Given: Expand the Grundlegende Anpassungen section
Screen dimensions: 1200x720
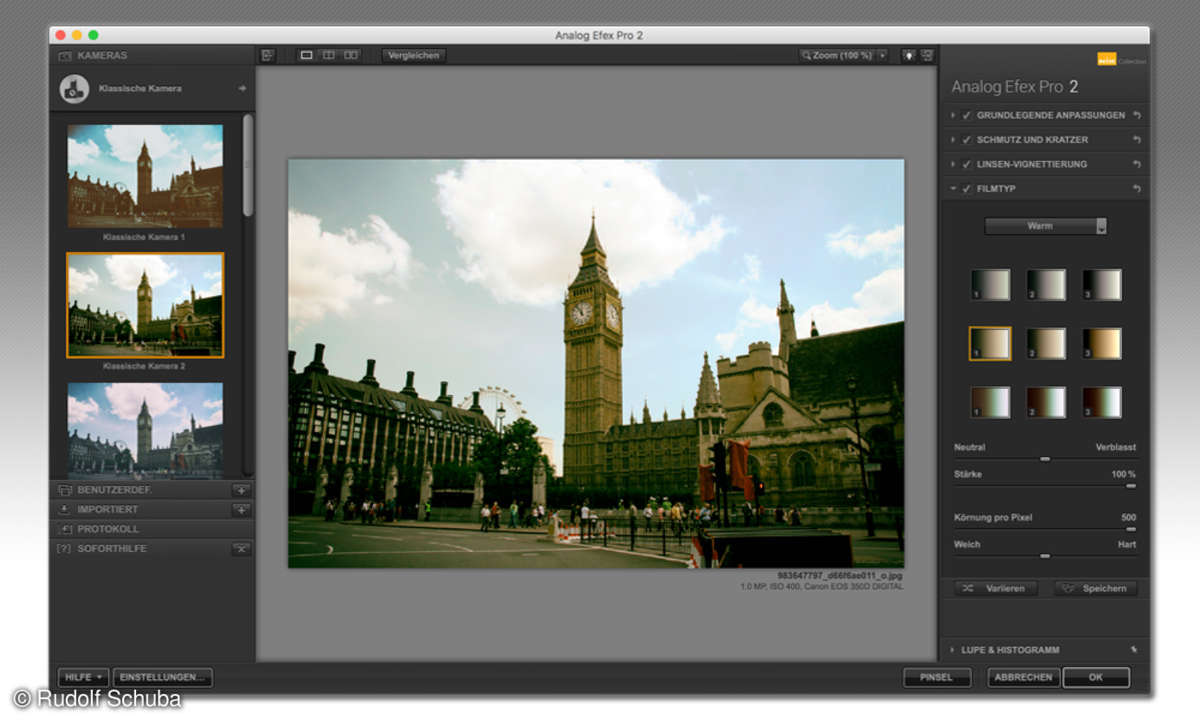Looking at the screenshot, I should (953, 115).
